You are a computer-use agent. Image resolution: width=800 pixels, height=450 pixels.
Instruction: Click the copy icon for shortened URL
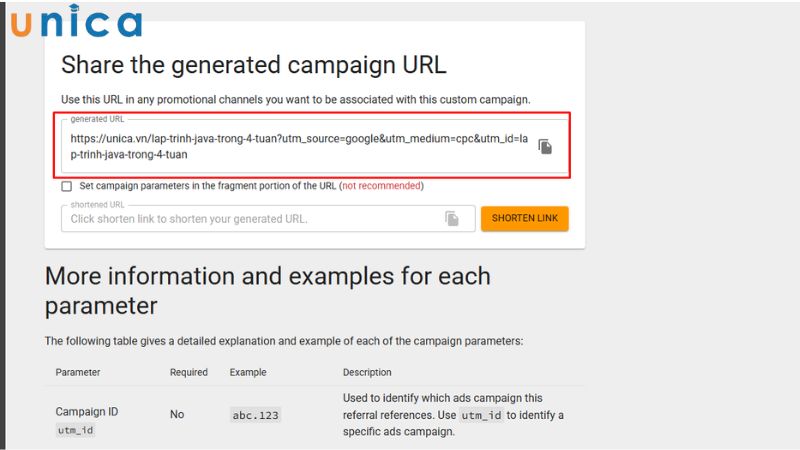pyautogui.click(x=452, y=218)
